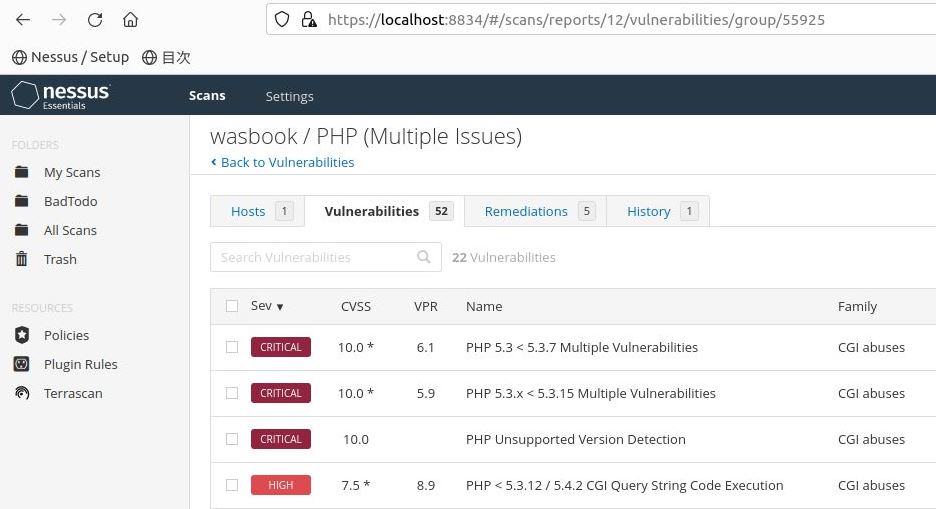Click CRITICAL badge of PHP Unsupported Version row
Screen dimensions: 936x509
click(281, 439)
